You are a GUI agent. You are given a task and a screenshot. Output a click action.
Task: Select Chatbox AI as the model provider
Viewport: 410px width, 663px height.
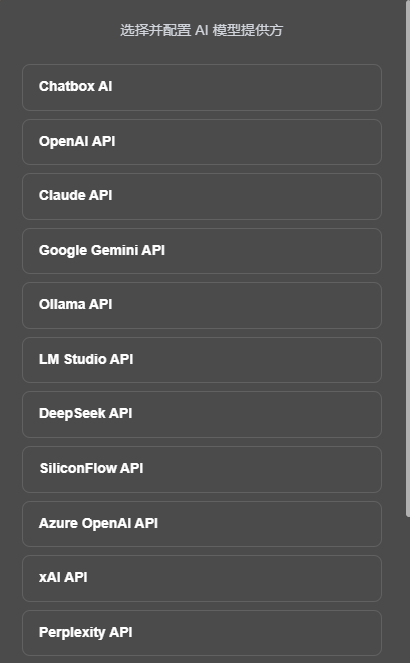coord(202,87)
